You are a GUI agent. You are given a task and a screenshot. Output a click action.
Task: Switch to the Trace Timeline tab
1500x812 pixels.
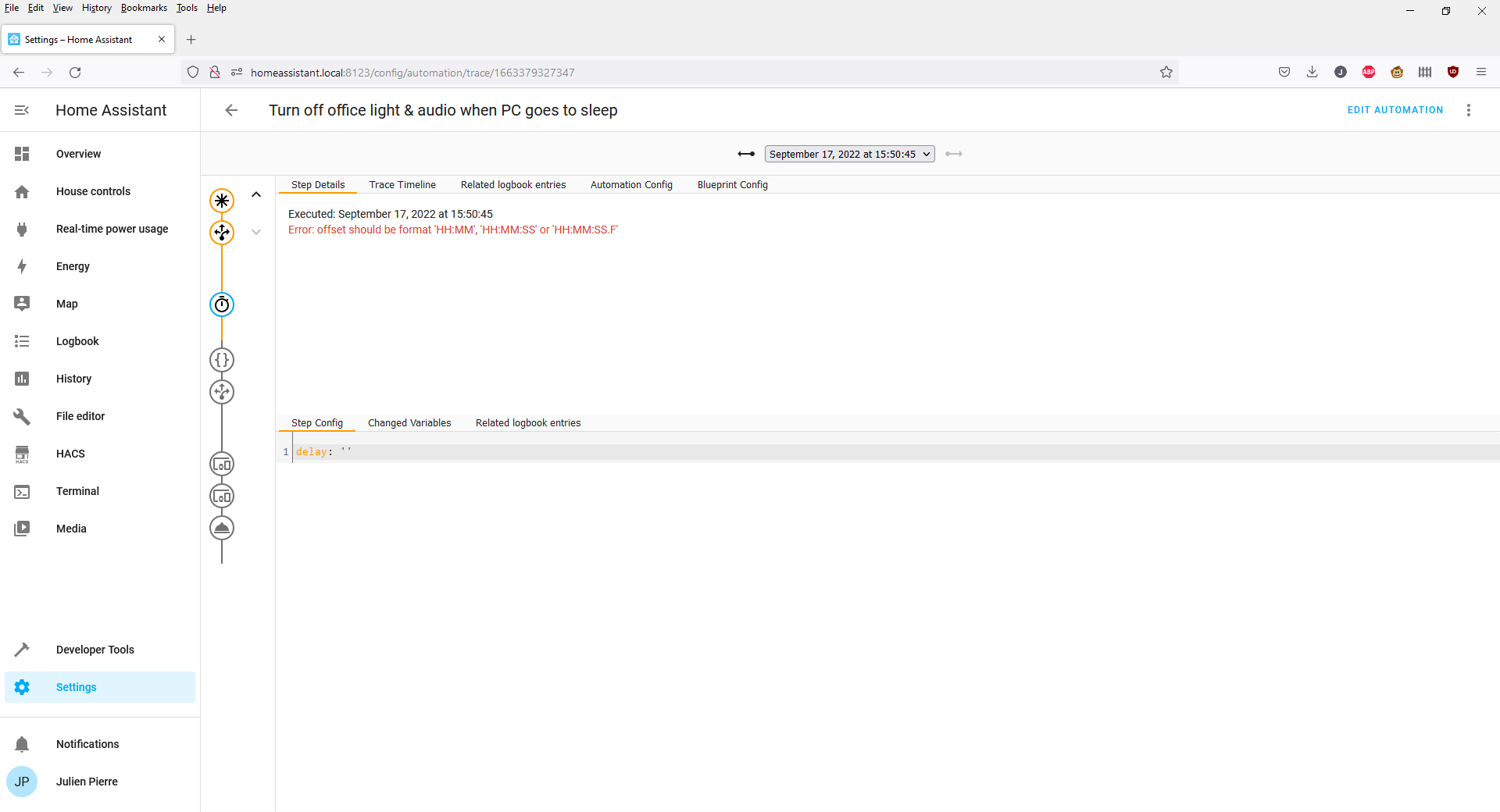[x=402, y=184]
